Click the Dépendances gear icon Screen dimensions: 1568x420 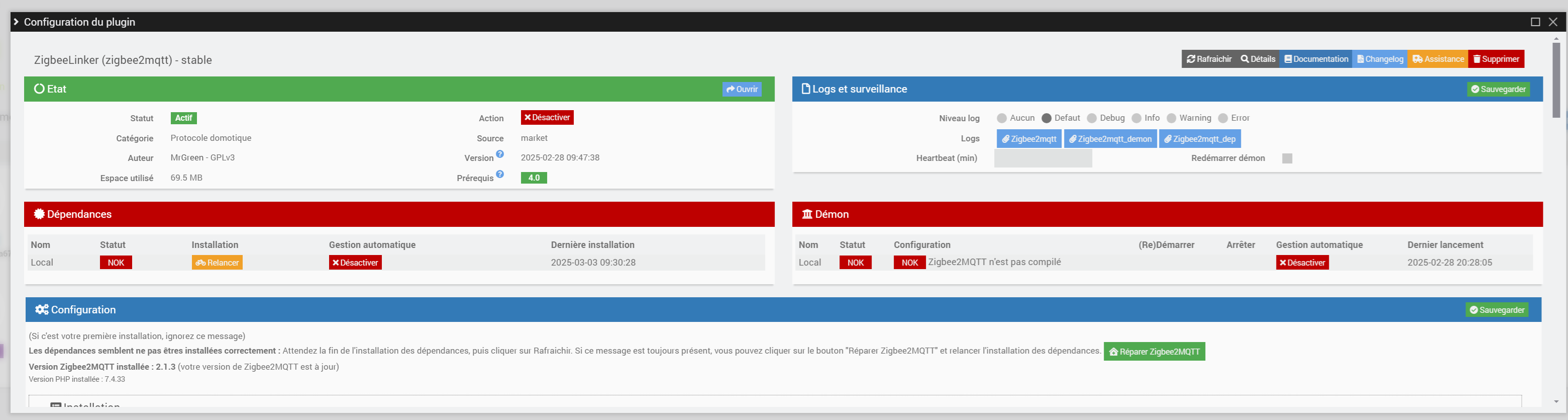click(39, 214)
